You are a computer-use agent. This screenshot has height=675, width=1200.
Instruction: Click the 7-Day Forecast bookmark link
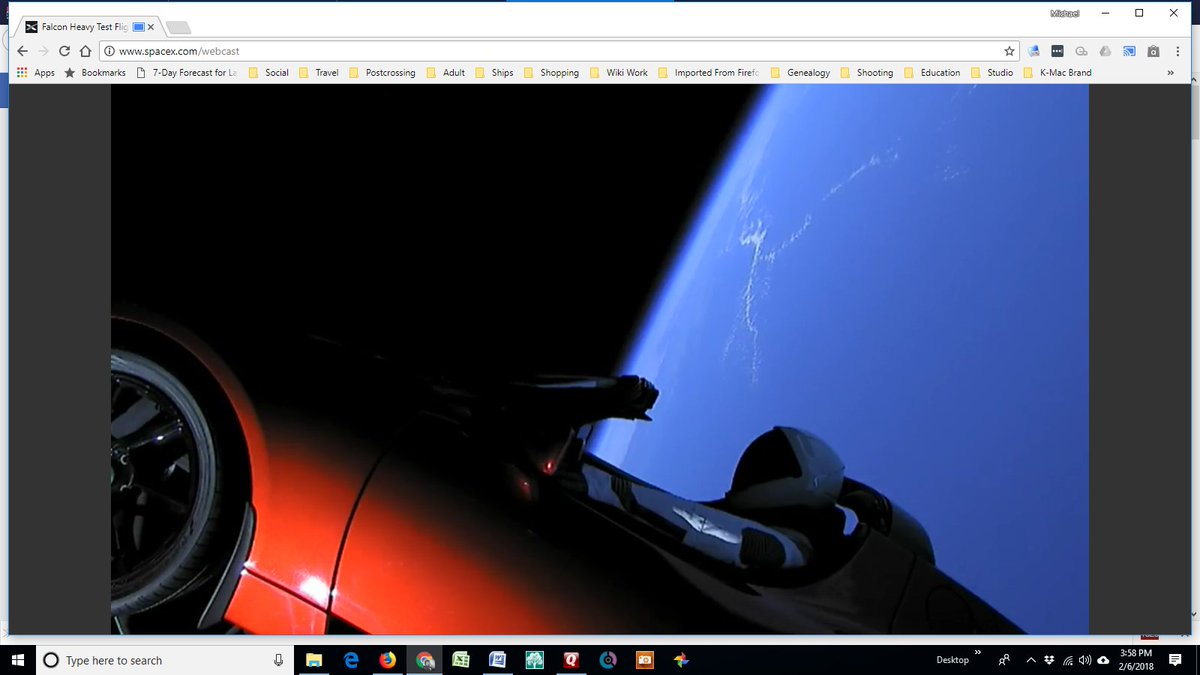coord(193,72)
